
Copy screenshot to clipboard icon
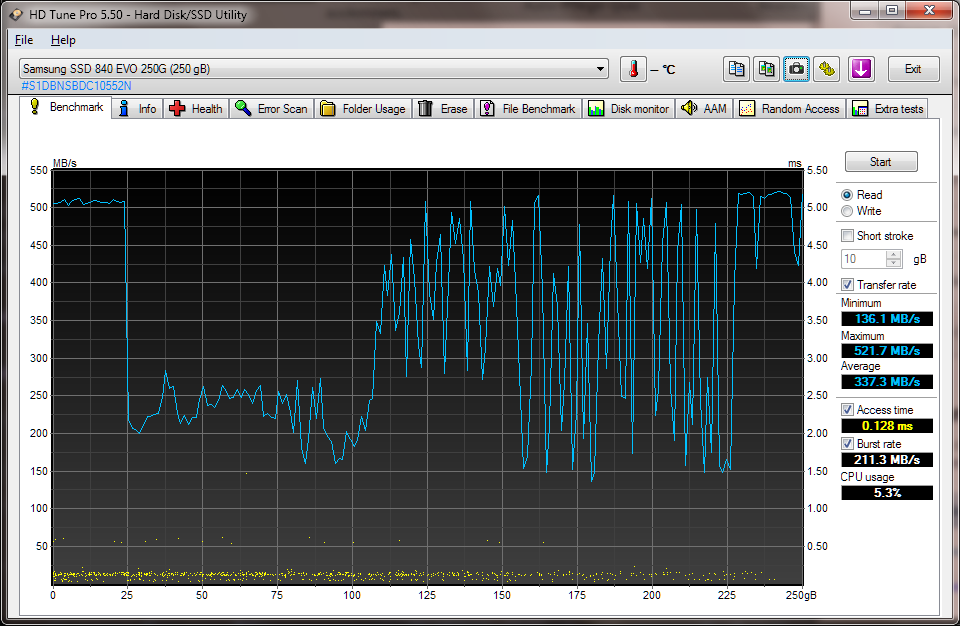coord(767,69)
